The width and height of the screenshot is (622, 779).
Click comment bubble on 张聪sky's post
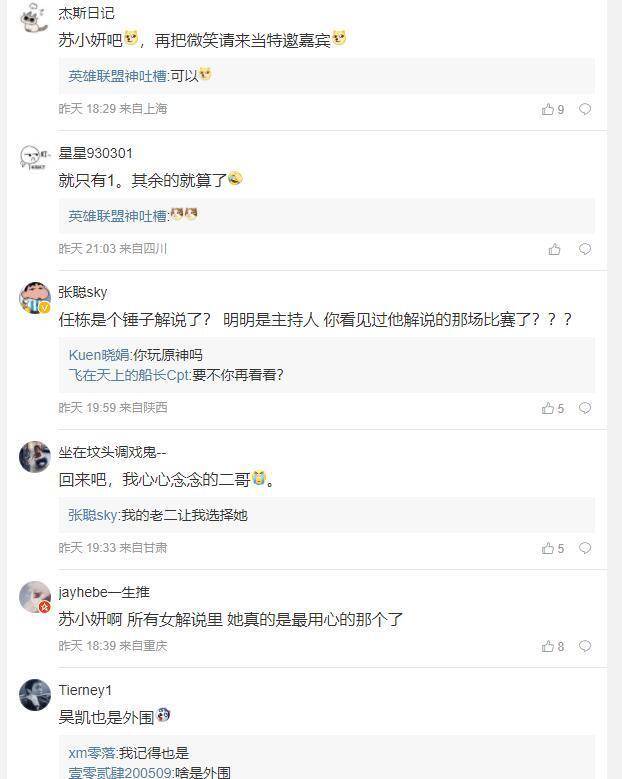click(x=585, y=408)
